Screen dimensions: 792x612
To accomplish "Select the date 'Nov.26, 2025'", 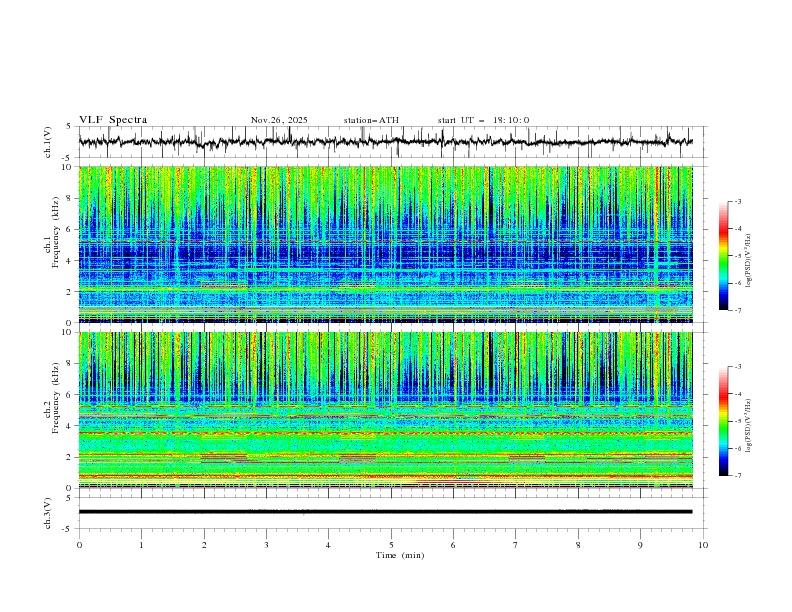I will 279,120.
